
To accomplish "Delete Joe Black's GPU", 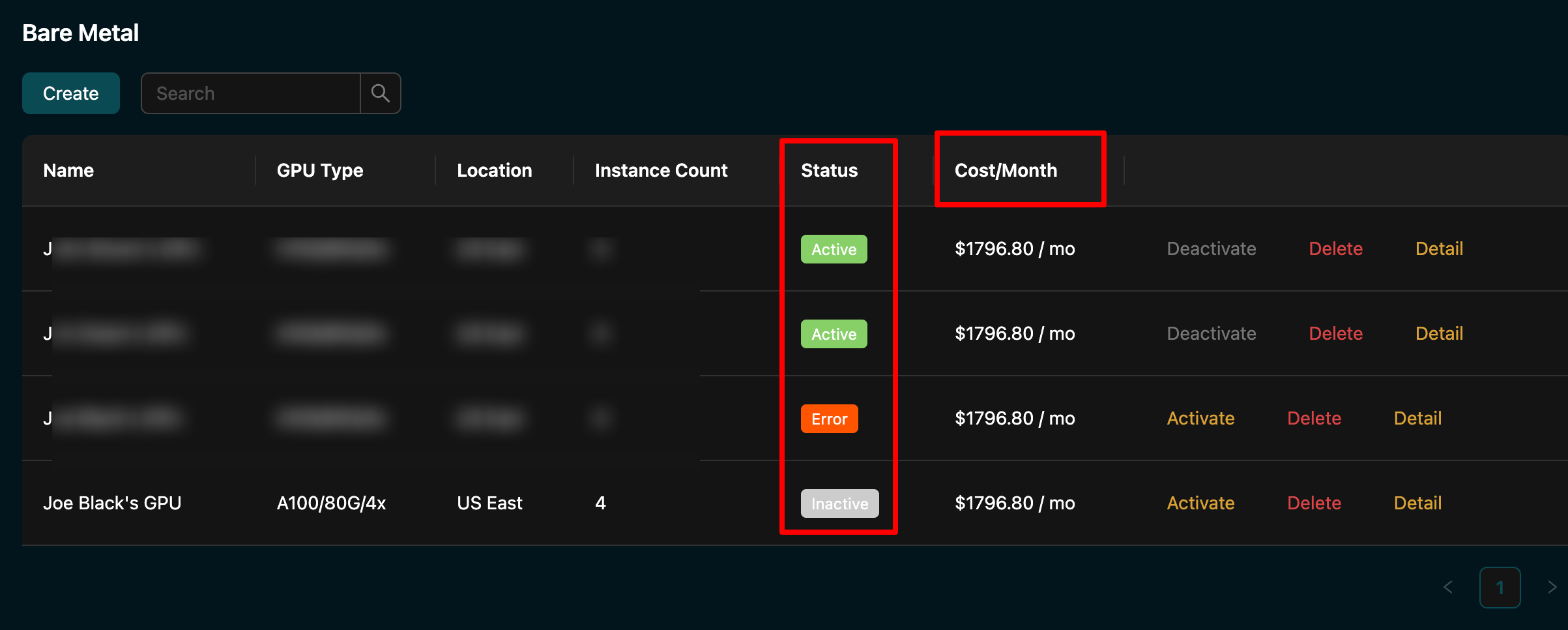I will [x=1314, y=503].
